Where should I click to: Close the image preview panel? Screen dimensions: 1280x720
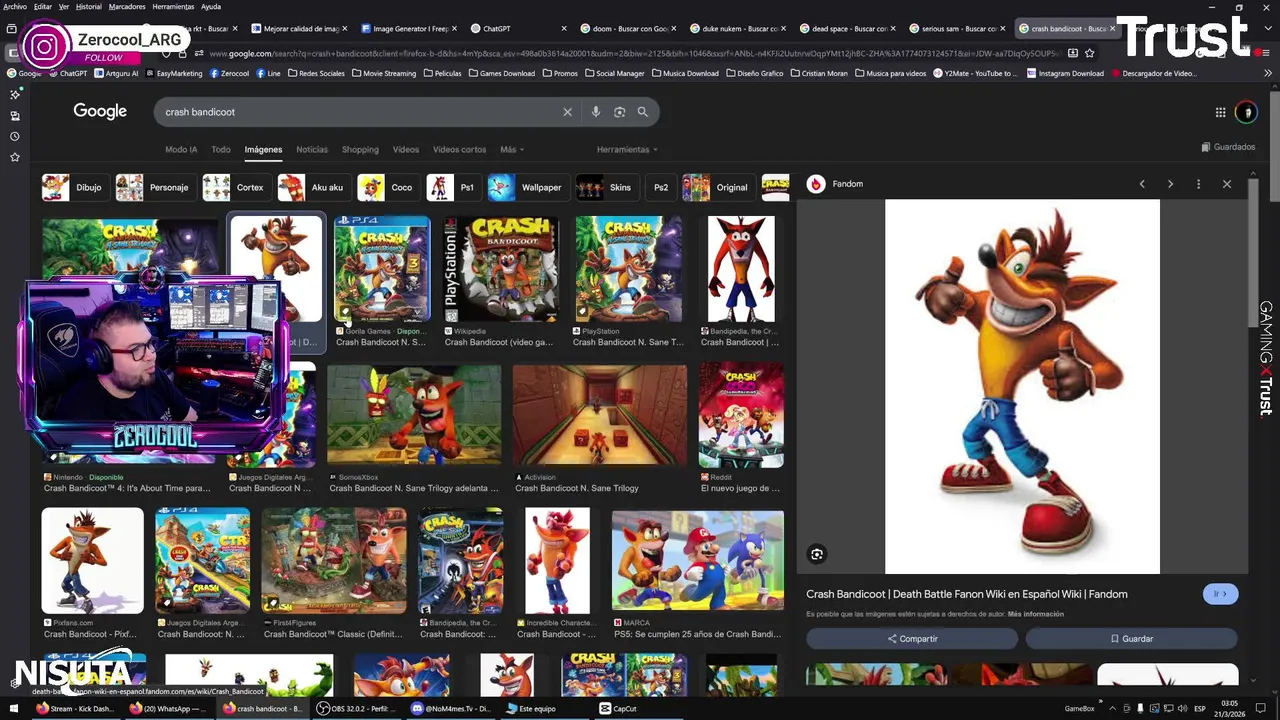tap(1227, 184)
